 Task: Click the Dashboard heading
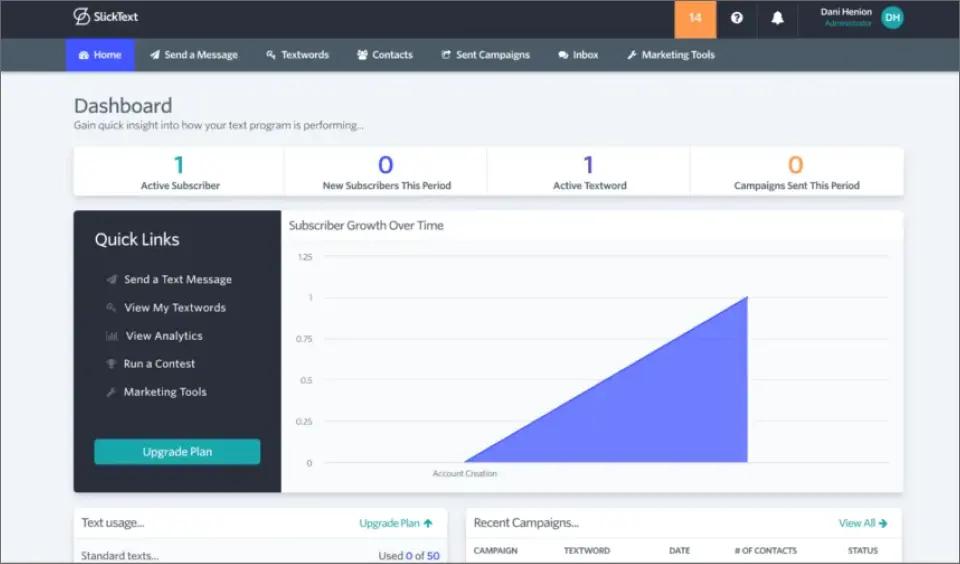click(x=123, y=105)
